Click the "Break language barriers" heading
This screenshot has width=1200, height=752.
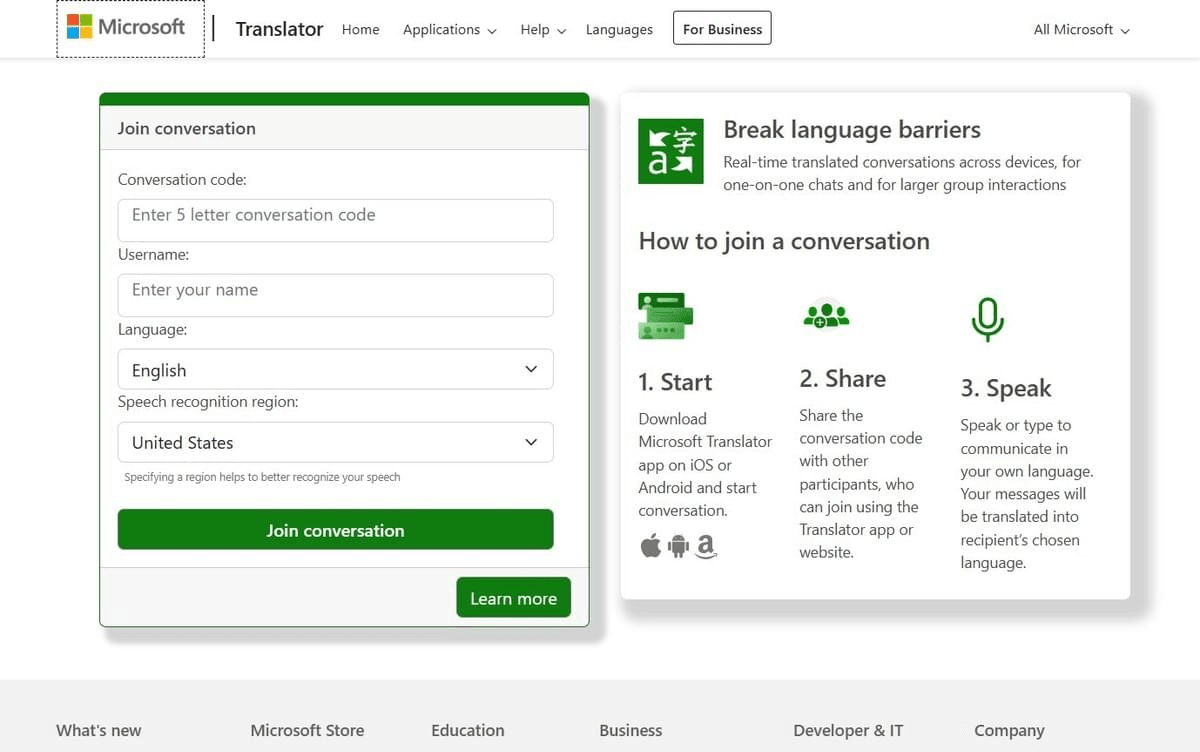(x=852, y=130)
